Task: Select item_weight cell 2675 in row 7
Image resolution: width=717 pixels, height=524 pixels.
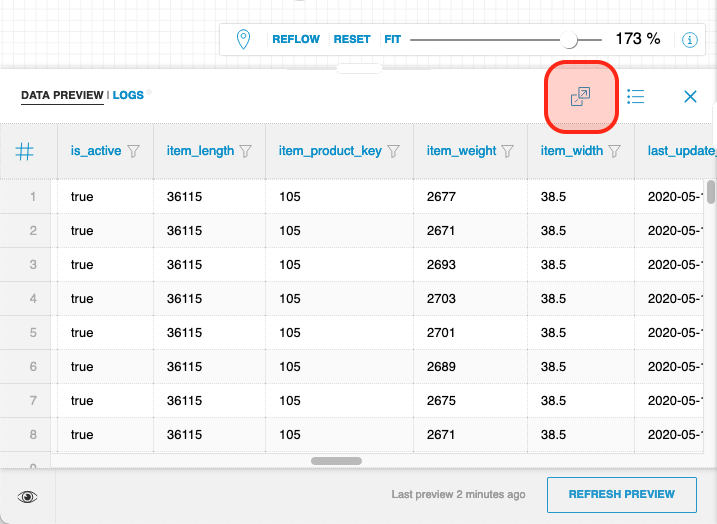Action: (x=441, y=401)
